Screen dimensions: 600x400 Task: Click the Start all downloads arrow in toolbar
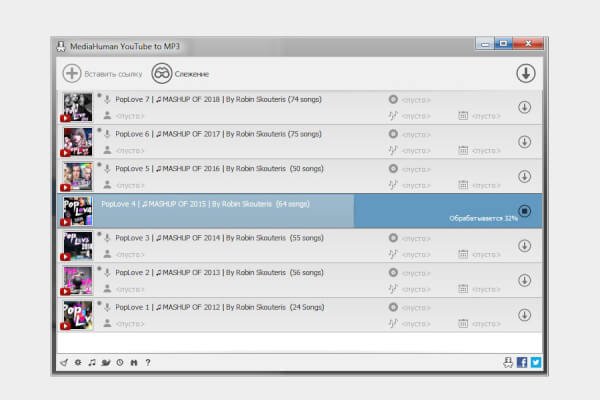[x=526, y=73]
